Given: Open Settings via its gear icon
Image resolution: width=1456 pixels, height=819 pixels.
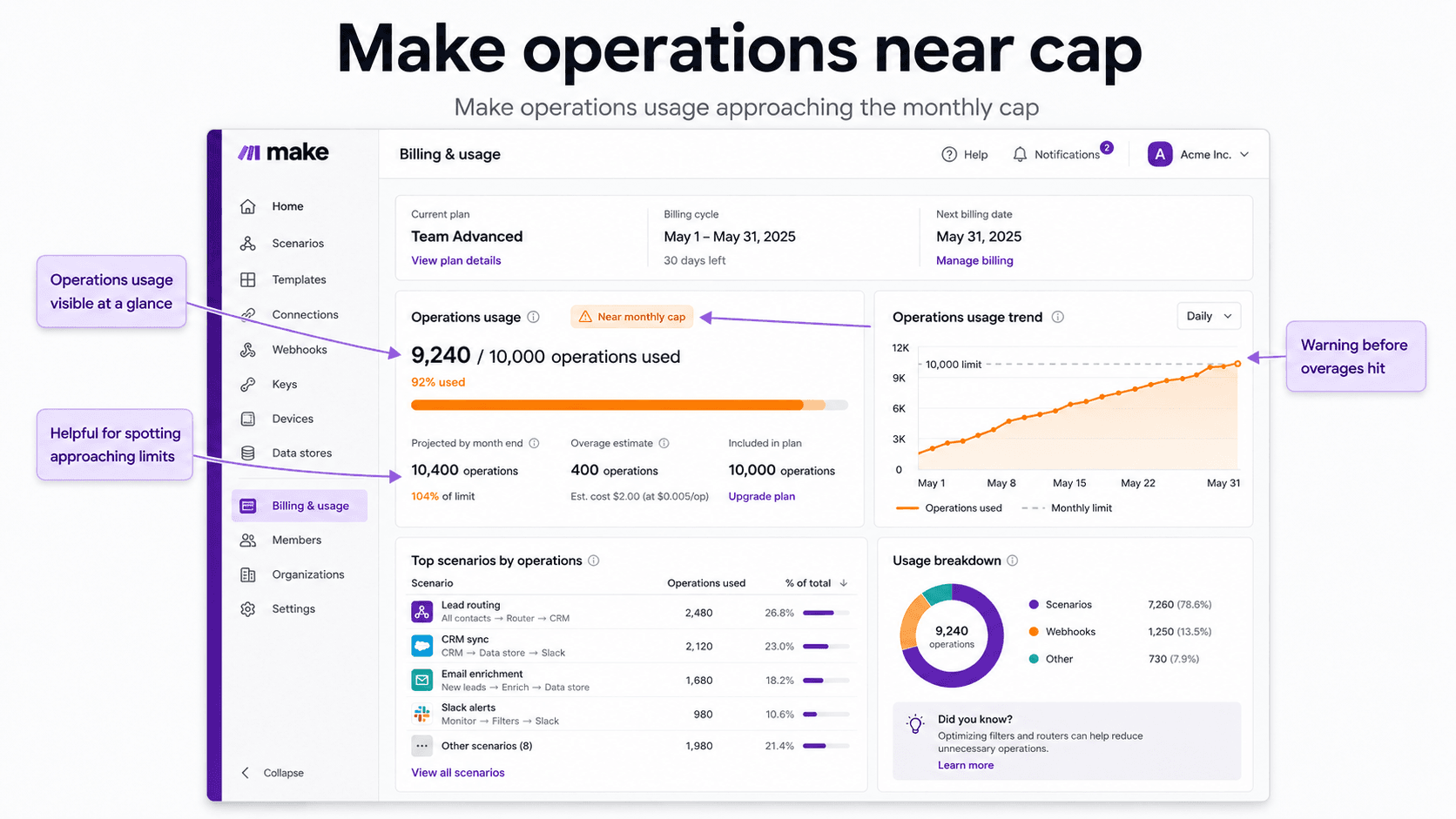Looking at the screenshot, I should pos(248,609).
